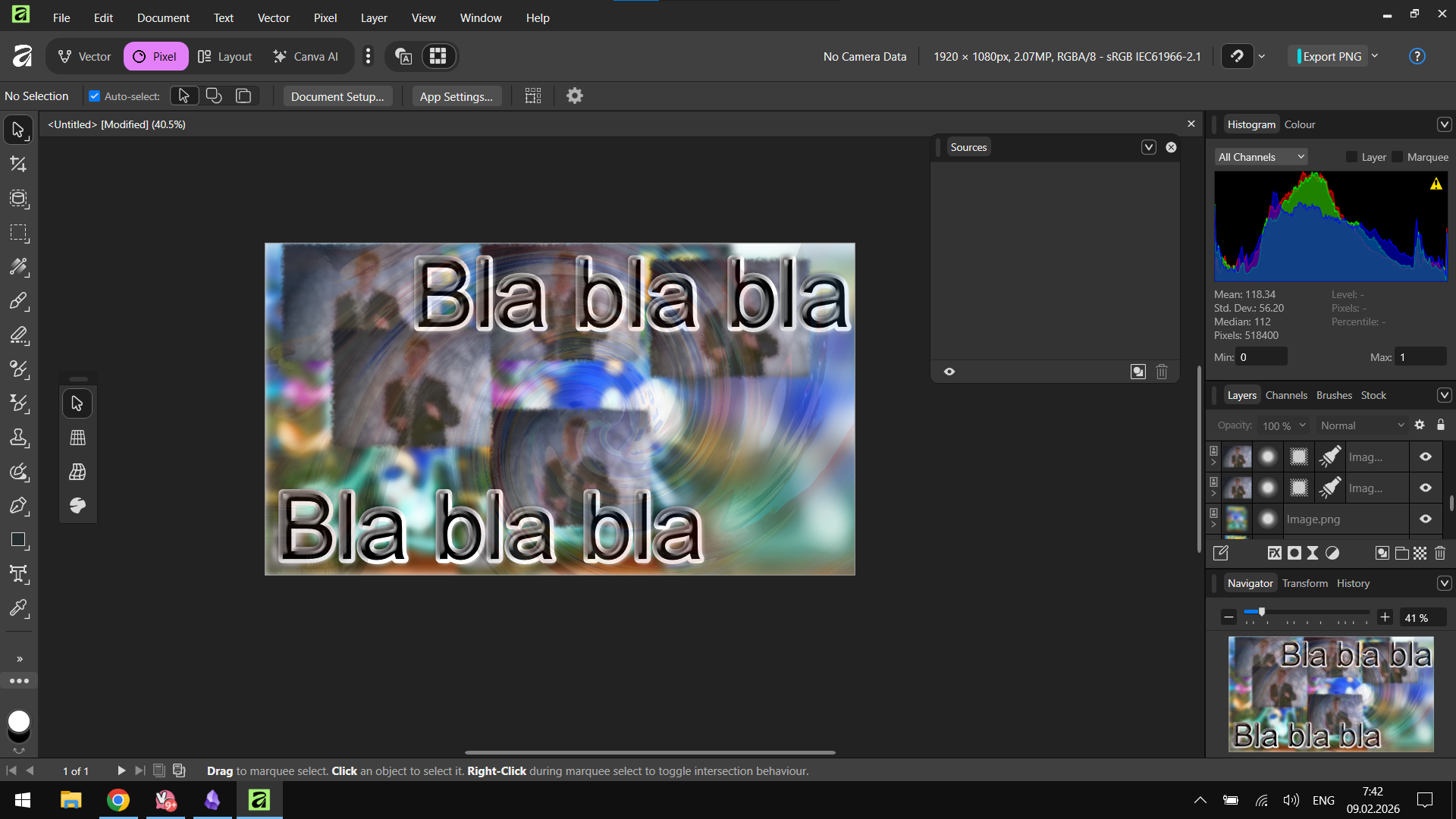Select the Pen tool
This screenshot has height=819, width=1456.
pyautogui.click(x=18, y=506)
